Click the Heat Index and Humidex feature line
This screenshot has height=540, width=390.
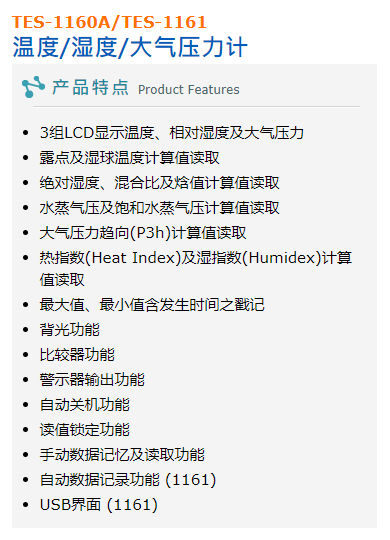(x=196, y=269)
